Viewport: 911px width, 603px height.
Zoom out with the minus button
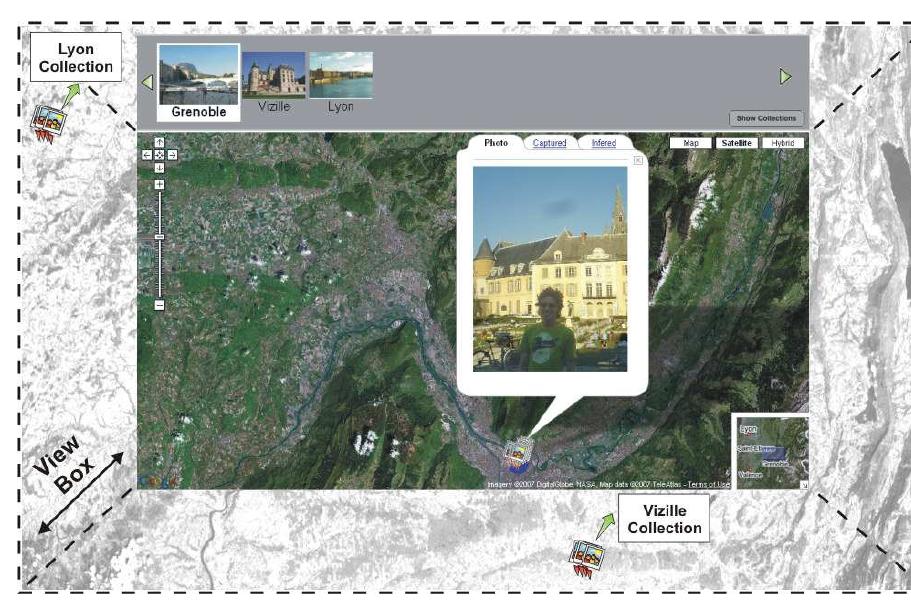[159, 305]
